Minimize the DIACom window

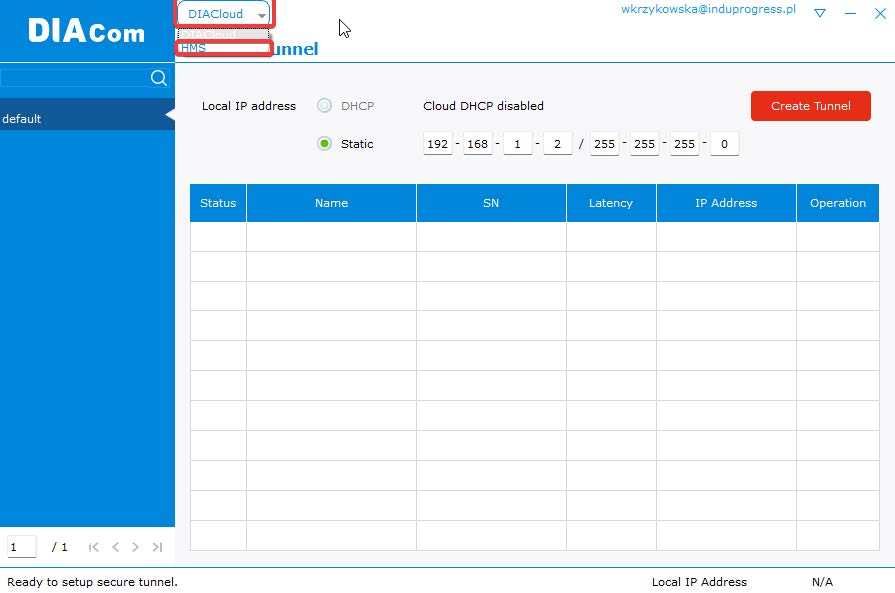click(851, 13)
